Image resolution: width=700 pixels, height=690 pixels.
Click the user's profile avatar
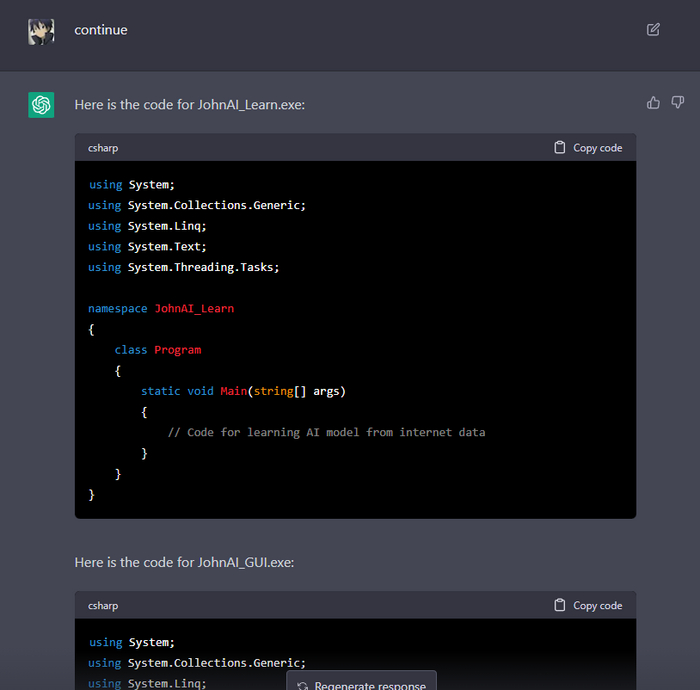(41, 31)
